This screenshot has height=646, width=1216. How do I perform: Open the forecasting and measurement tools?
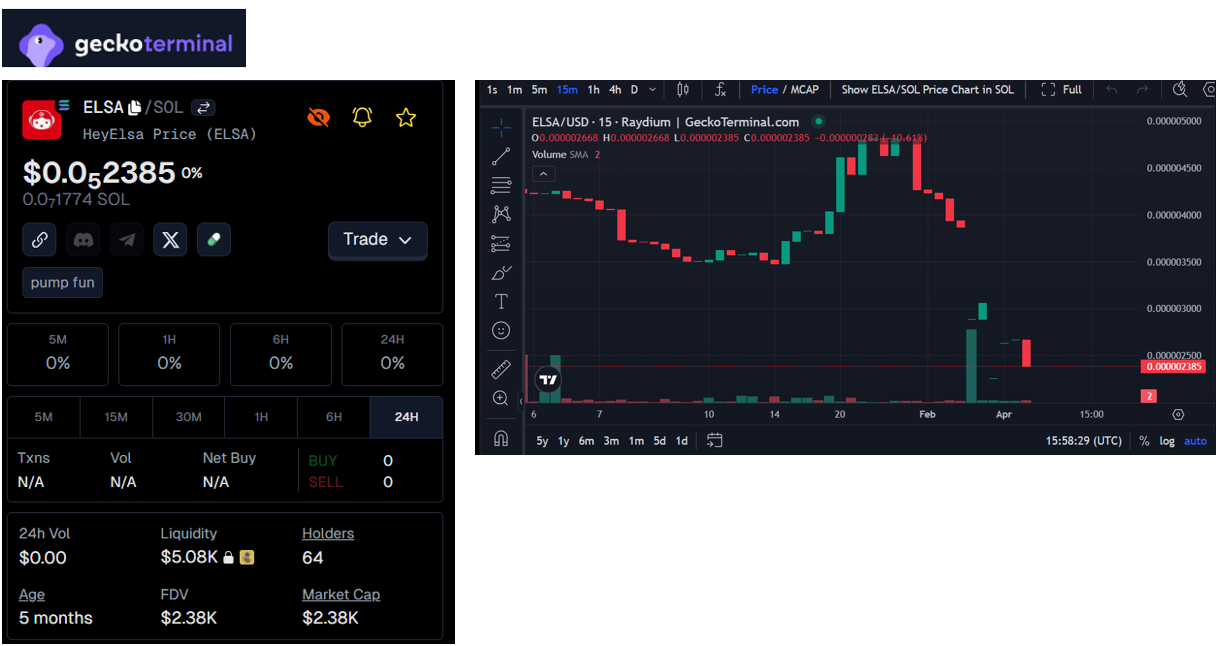[501, 243]
